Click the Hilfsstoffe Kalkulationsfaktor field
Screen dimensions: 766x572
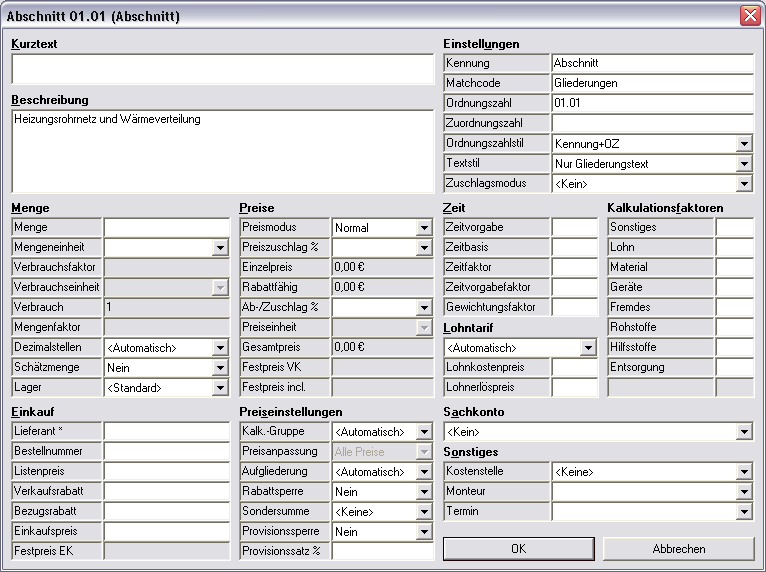tap(735, 347)
